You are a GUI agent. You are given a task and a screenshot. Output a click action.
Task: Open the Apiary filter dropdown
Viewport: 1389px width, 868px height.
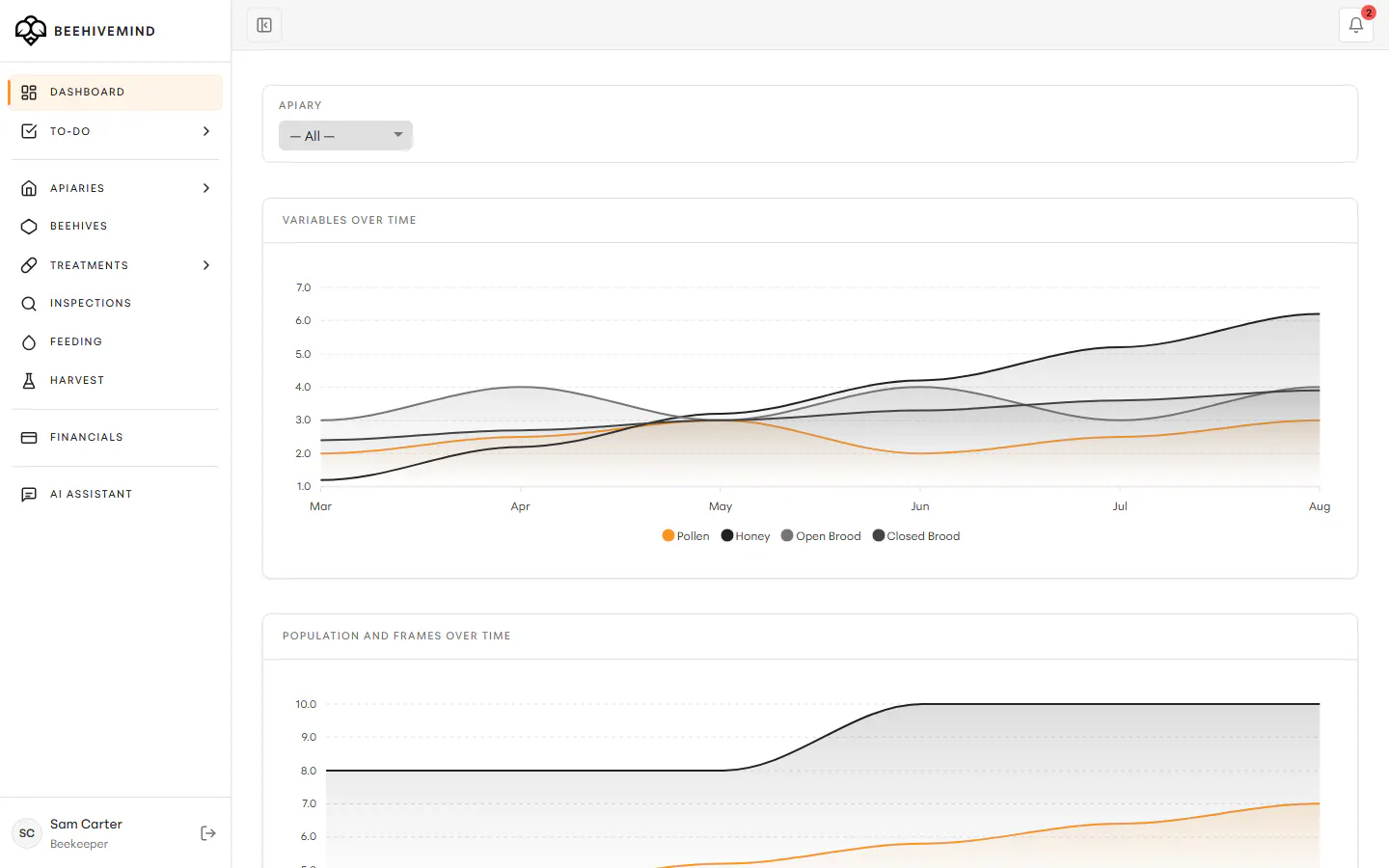pos(345,136)
